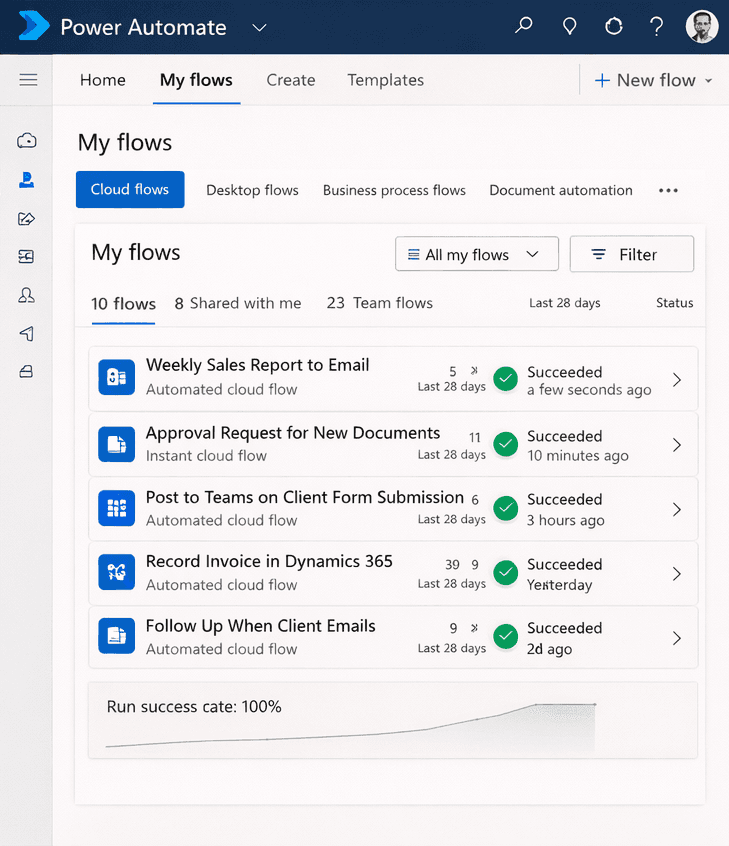
Task: Expand the Power Automate app switcher chevron
Action: coord(260,28)
